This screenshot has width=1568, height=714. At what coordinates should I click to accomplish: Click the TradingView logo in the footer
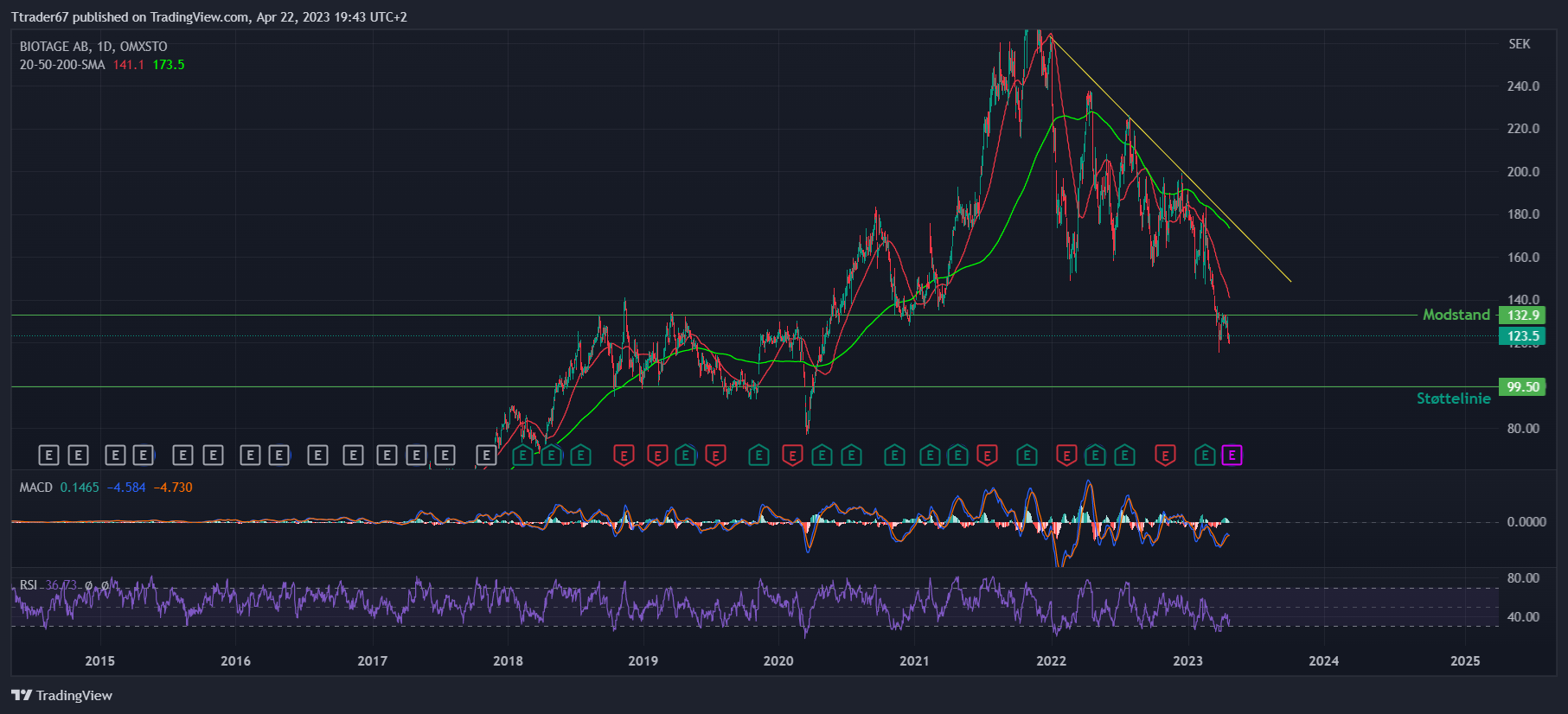[61, 695]
